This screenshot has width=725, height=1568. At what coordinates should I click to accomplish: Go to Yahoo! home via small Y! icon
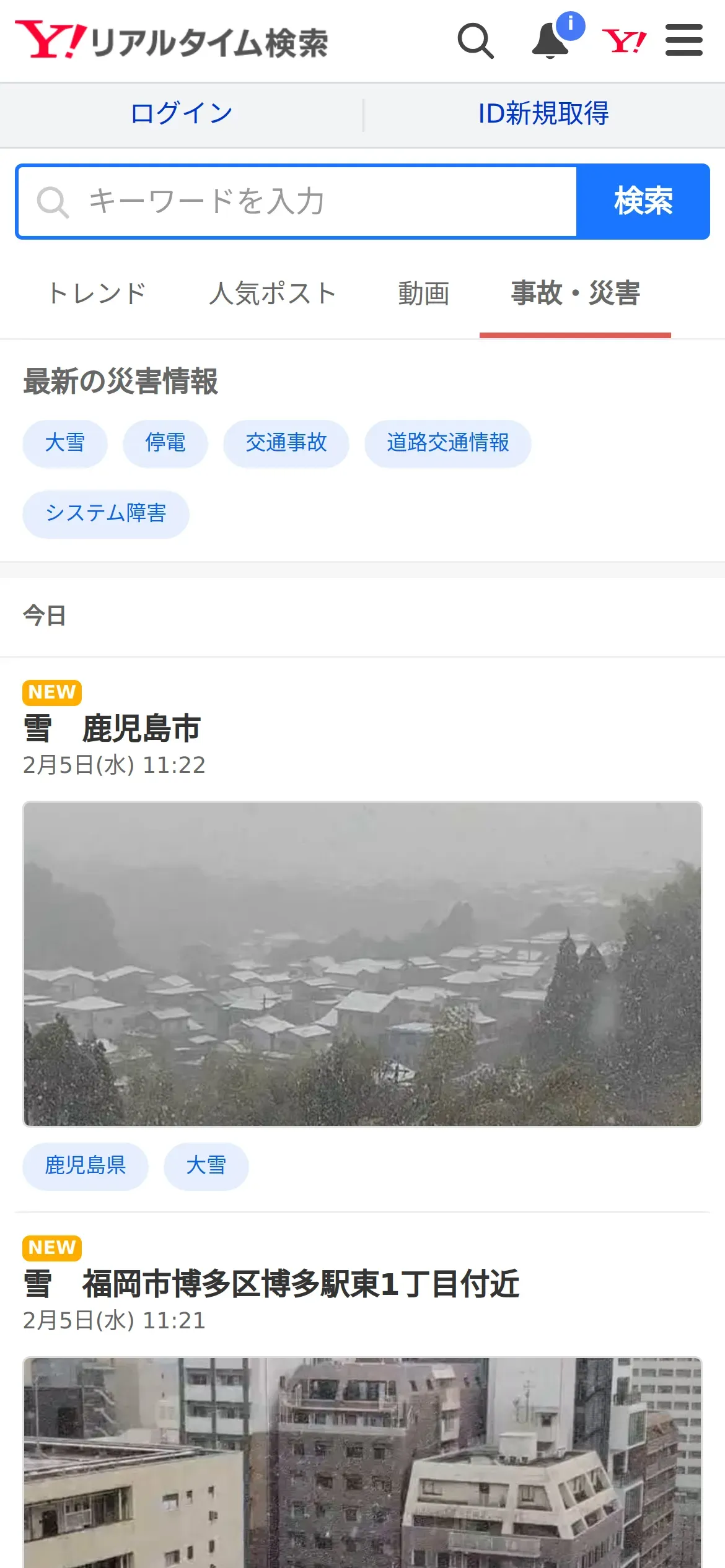pos(624,41)
